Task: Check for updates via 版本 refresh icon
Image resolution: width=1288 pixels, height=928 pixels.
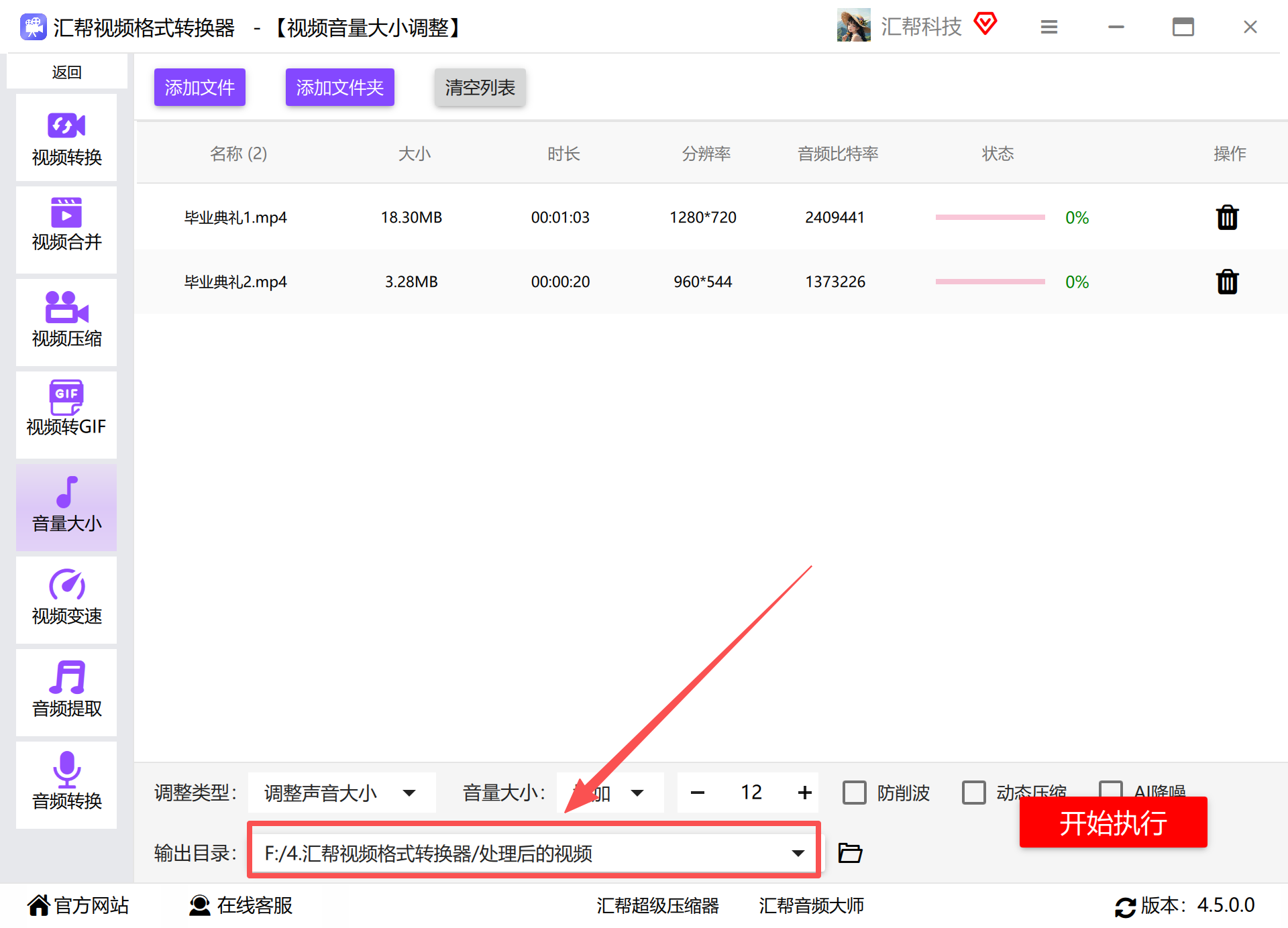Action: 1125,907
